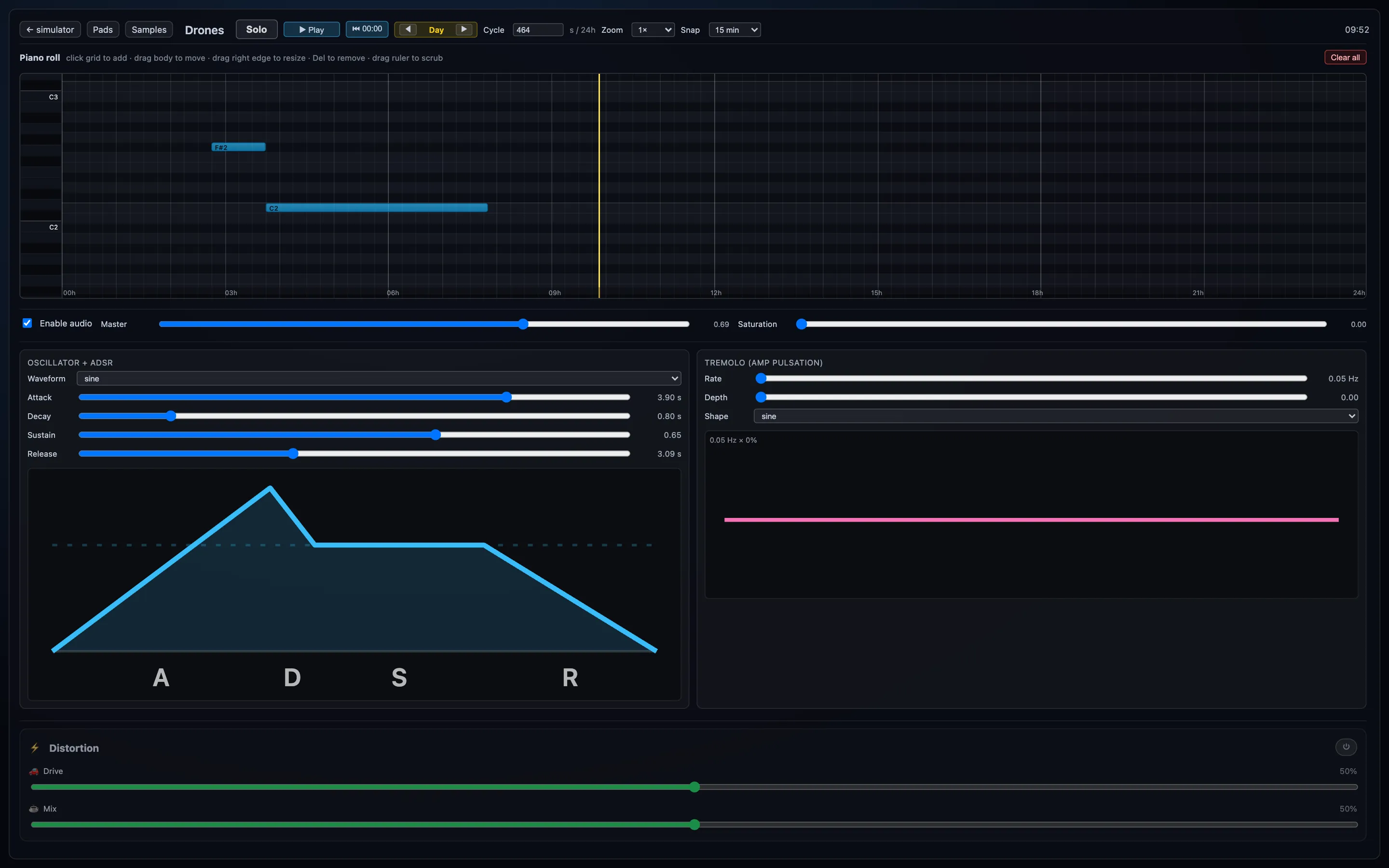Select the C2 note block
This screenshot has height=868, width=1389.
tap(377, 208)
